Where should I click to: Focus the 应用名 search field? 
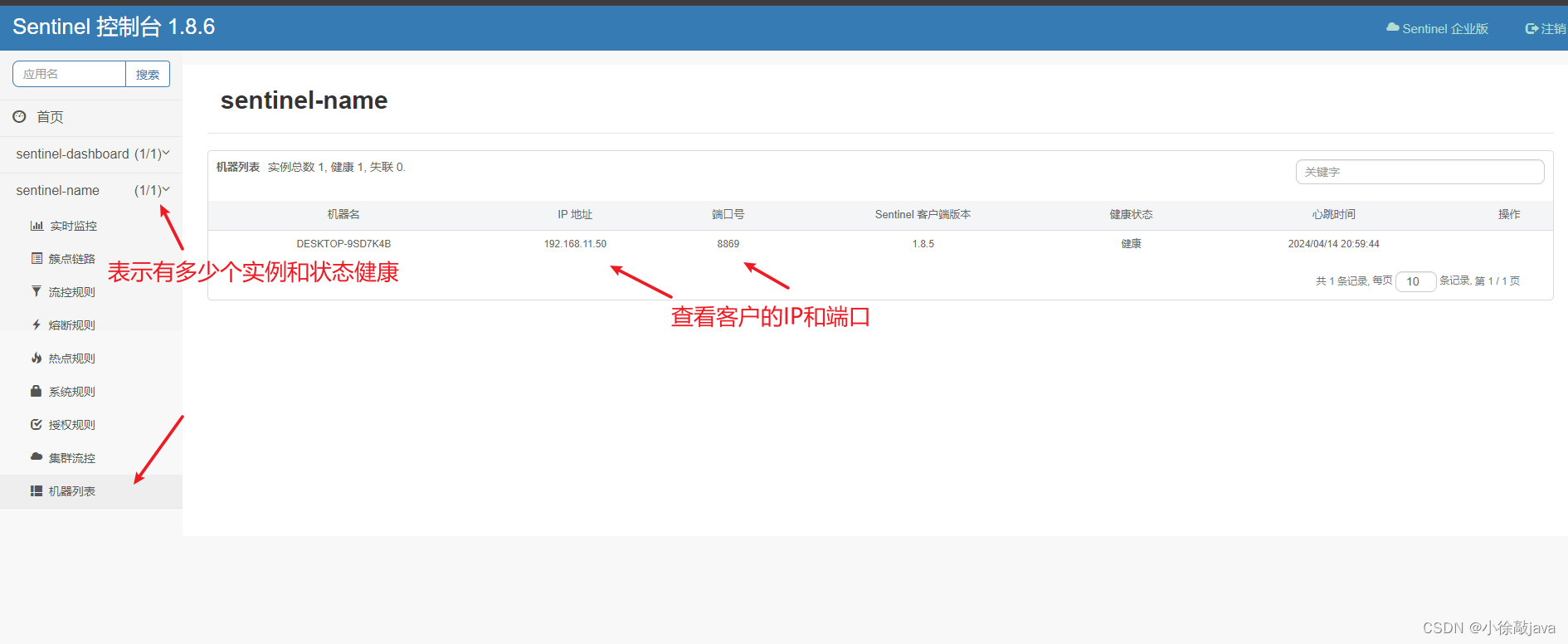click(69, 74)
